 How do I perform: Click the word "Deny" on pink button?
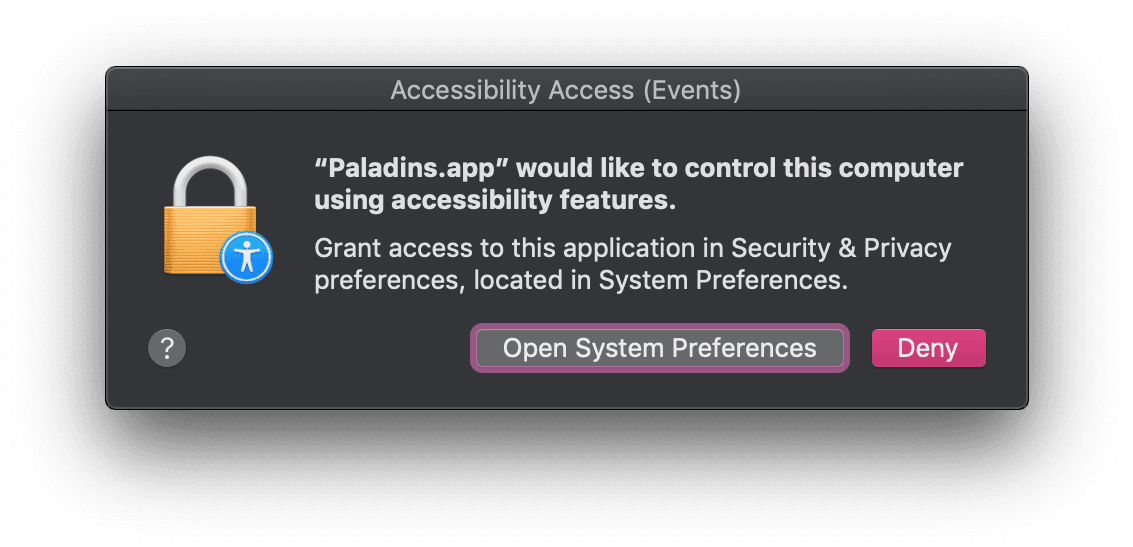[928, 348]
